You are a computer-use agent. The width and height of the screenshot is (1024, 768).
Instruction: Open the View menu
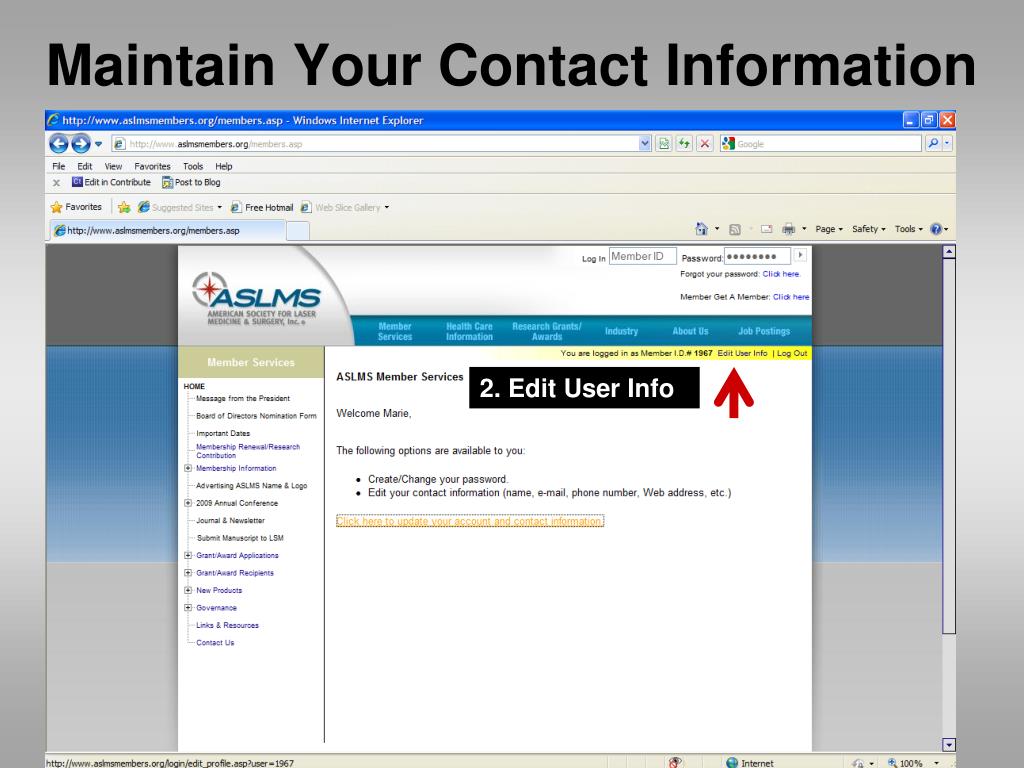click(113, 167)
